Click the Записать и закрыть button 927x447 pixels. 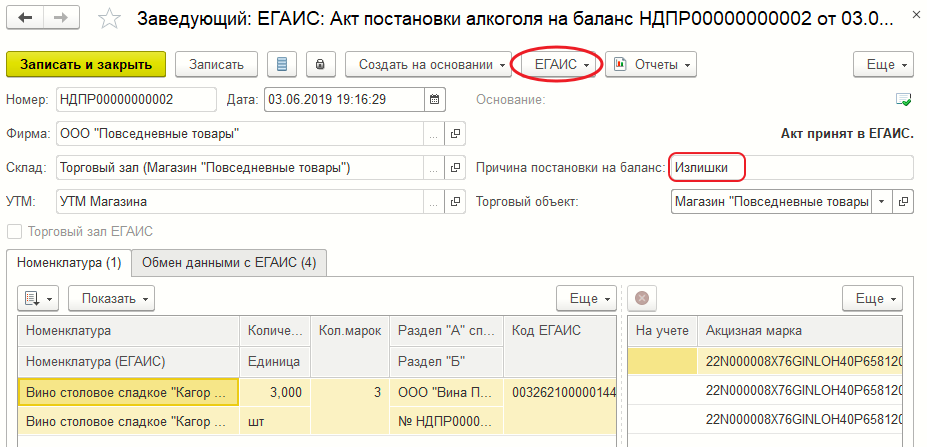click(x=85, y=64)
